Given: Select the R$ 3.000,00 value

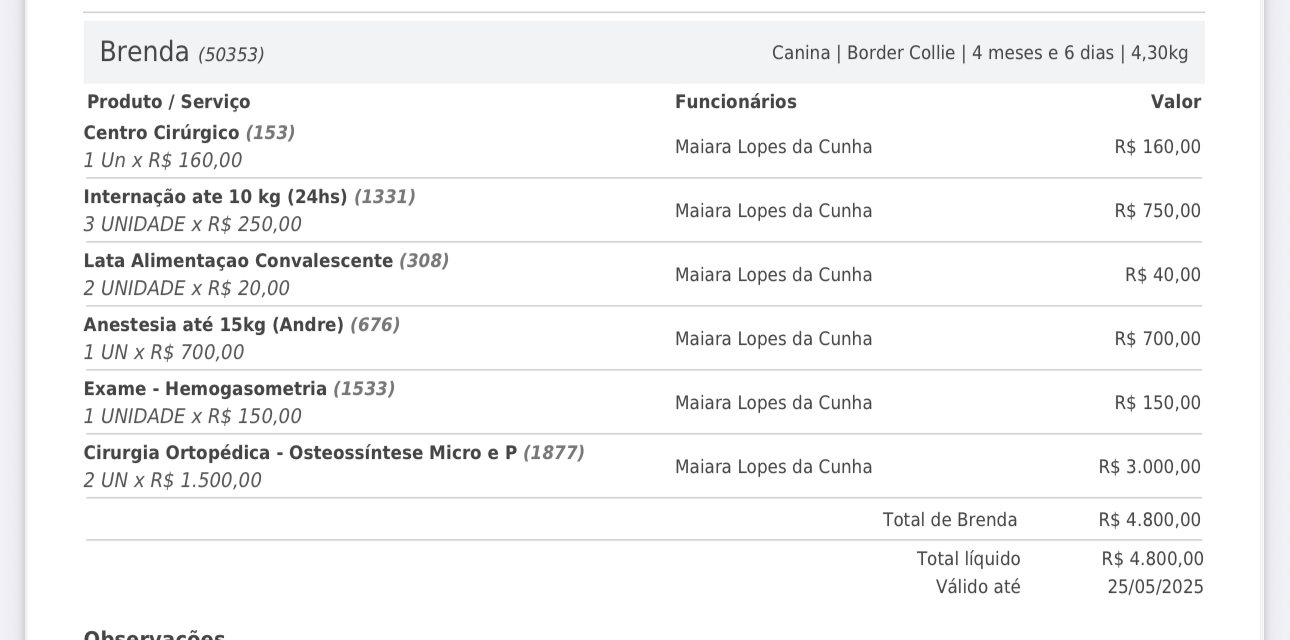Looking at the screenshot, I should click(x=1150, y=467).
